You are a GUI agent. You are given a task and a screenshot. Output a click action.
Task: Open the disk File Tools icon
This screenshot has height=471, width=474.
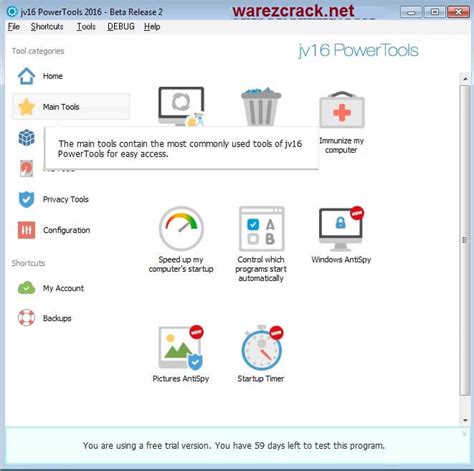(x=26, y=168)
